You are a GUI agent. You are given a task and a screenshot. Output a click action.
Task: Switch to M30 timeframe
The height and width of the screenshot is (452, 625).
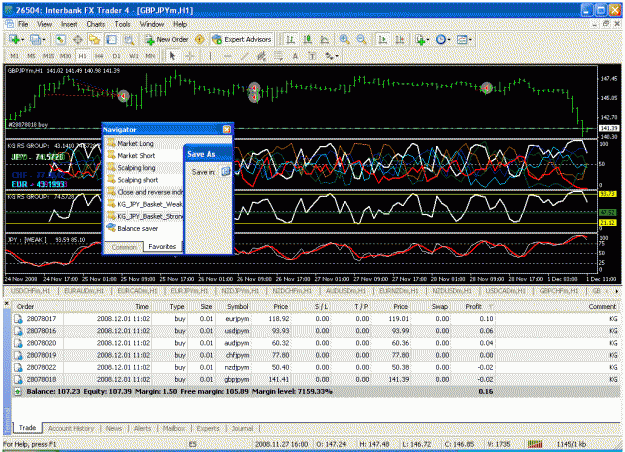[x=65, y=56]
